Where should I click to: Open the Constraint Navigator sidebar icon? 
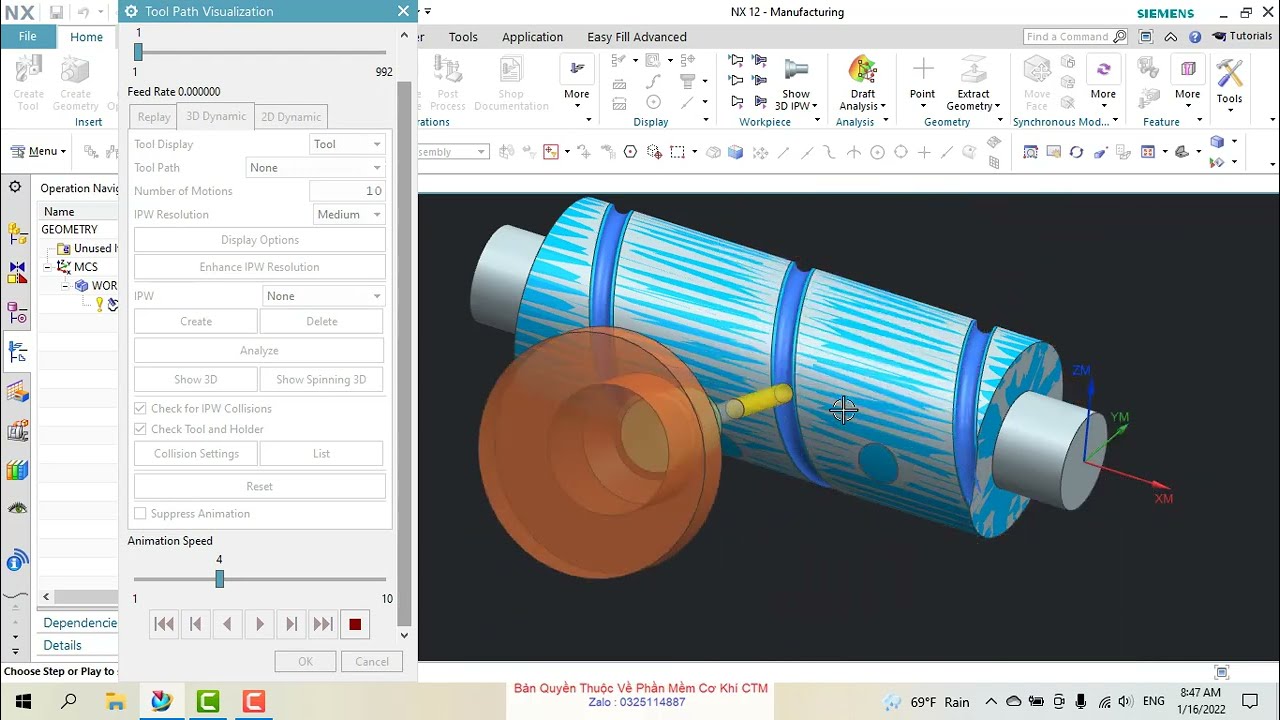click(x=17, y=272)
